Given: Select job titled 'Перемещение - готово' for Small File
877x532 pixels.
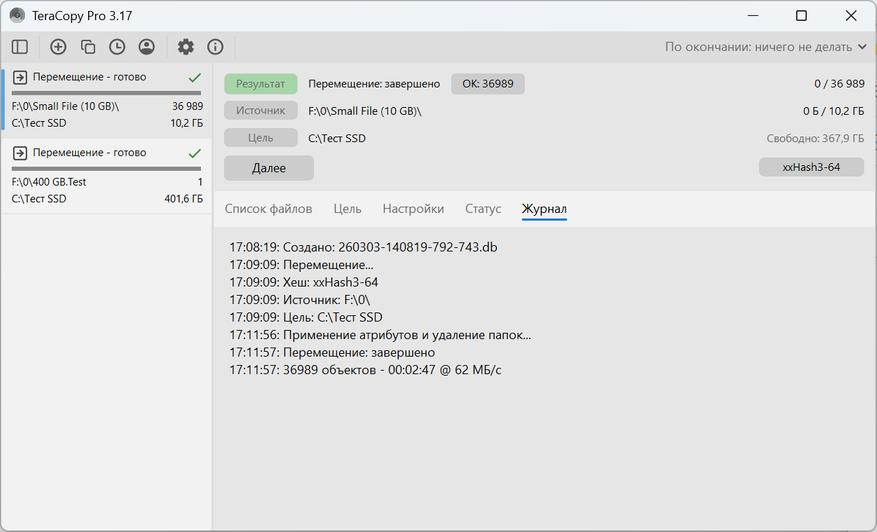Looking at the screenshot, I should point(89,77).
